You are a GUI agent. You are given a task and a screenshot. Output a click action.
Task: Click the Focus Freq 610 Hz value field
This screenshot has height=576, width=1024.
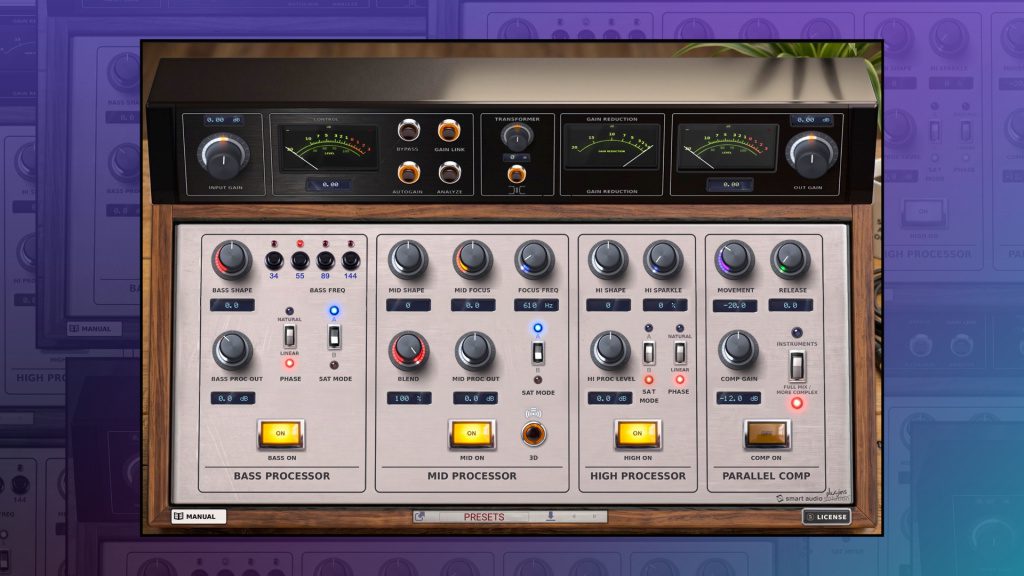[537, 306]
